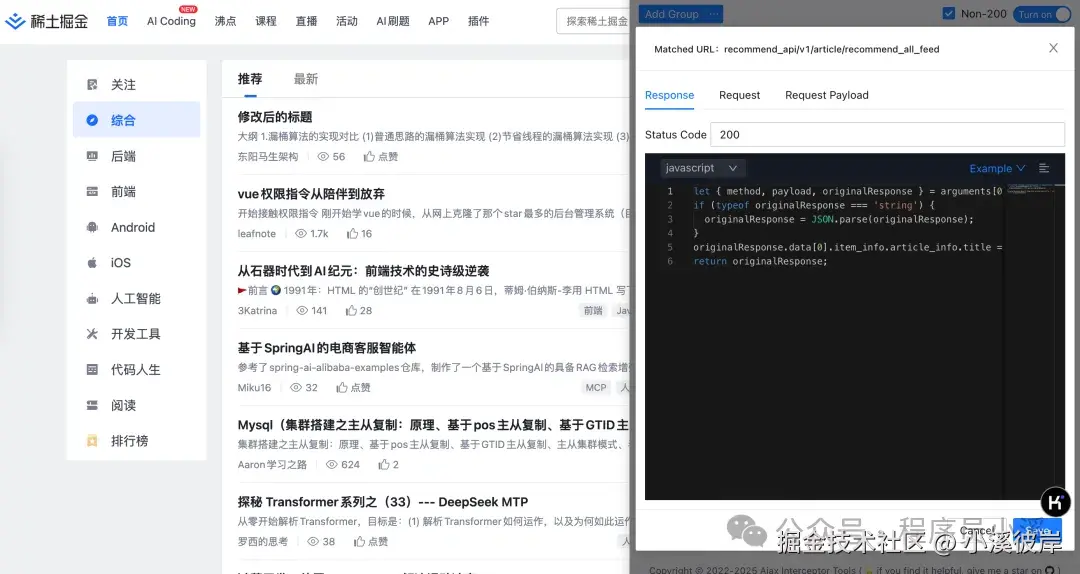
Task: Like the Mysql 集群搭建 article
Action: 384,464
